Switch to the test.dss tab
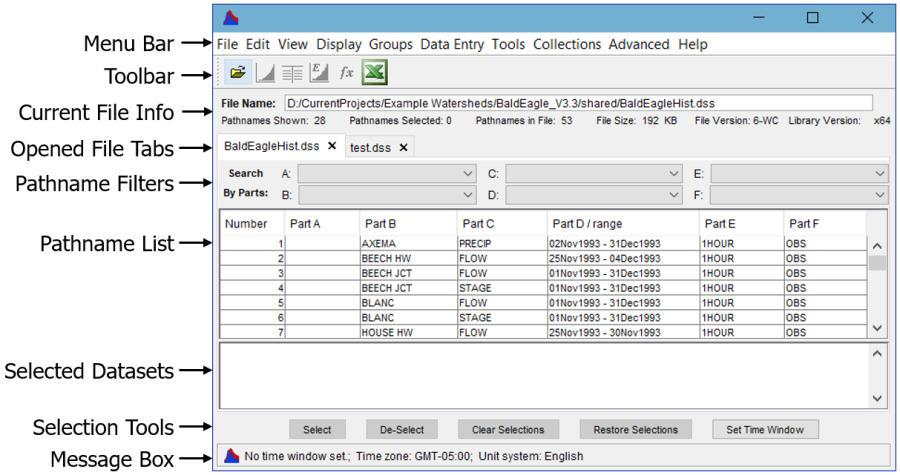Screen dimensions: 900x475 click(370, 148)
